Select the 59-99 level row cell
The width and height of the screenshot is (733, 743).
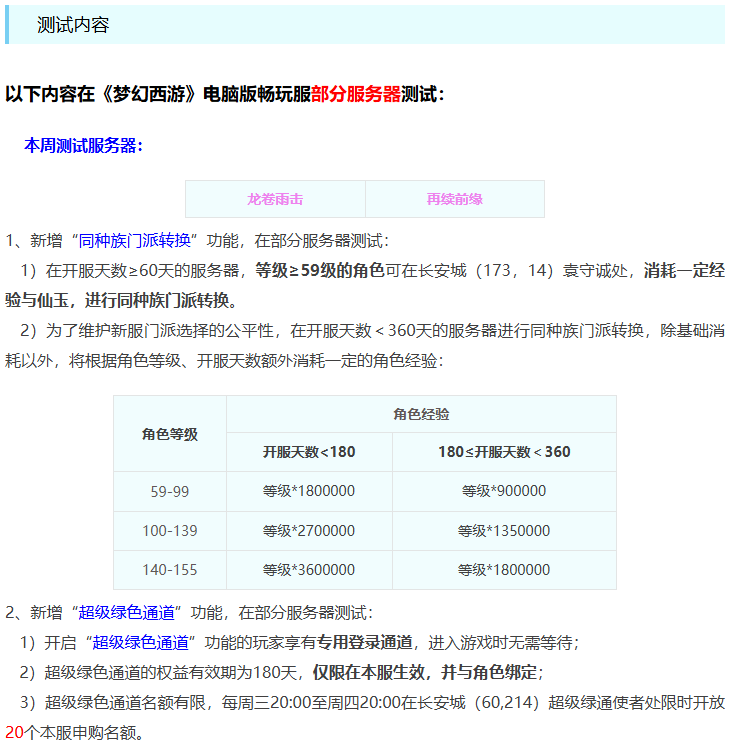[170, 491]
